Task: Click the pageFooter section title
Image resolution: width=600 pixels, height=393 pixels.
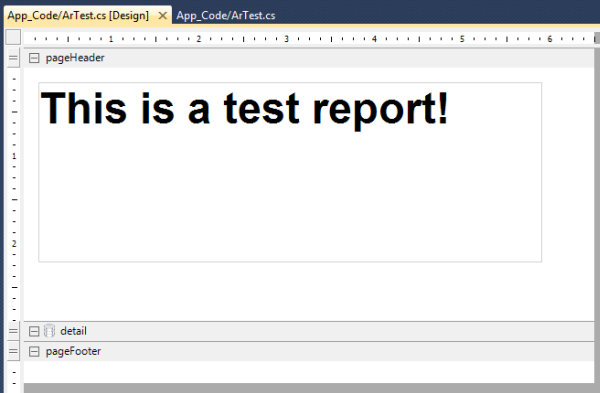Action: [73, 351]
